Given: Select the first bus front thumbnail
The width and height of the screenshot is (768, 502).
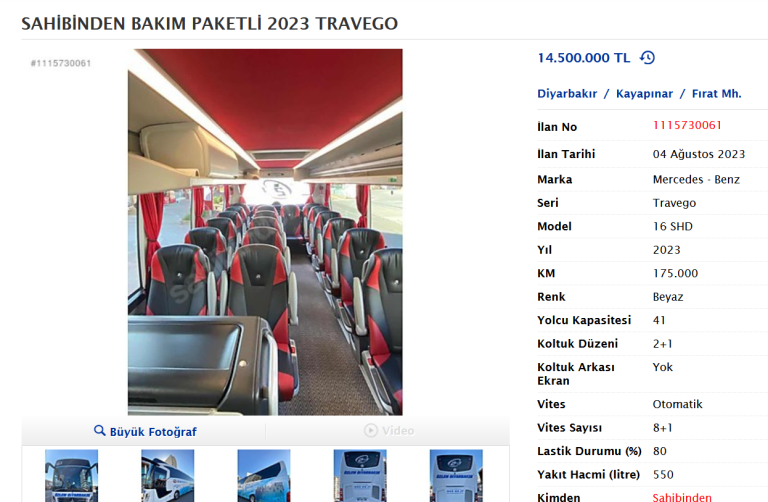Looking at the screenshot, I should [72, 476].
